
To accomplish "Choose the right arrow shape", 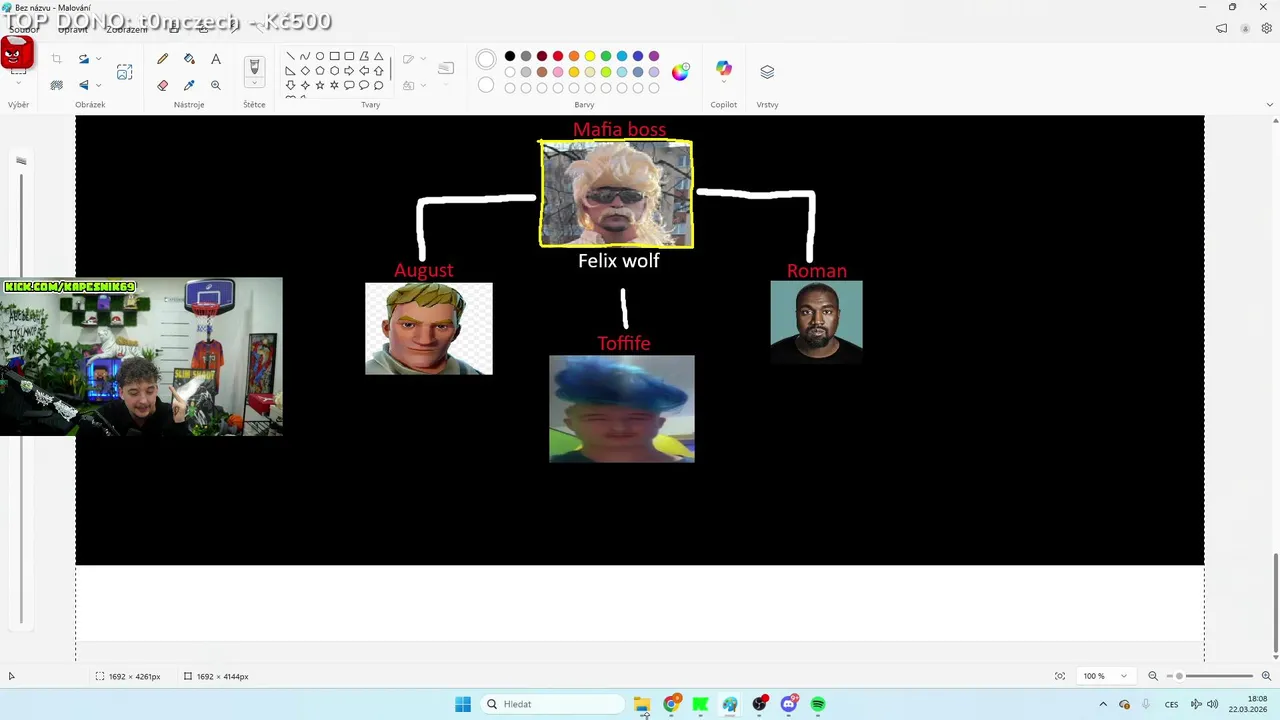I will (349, 71).
